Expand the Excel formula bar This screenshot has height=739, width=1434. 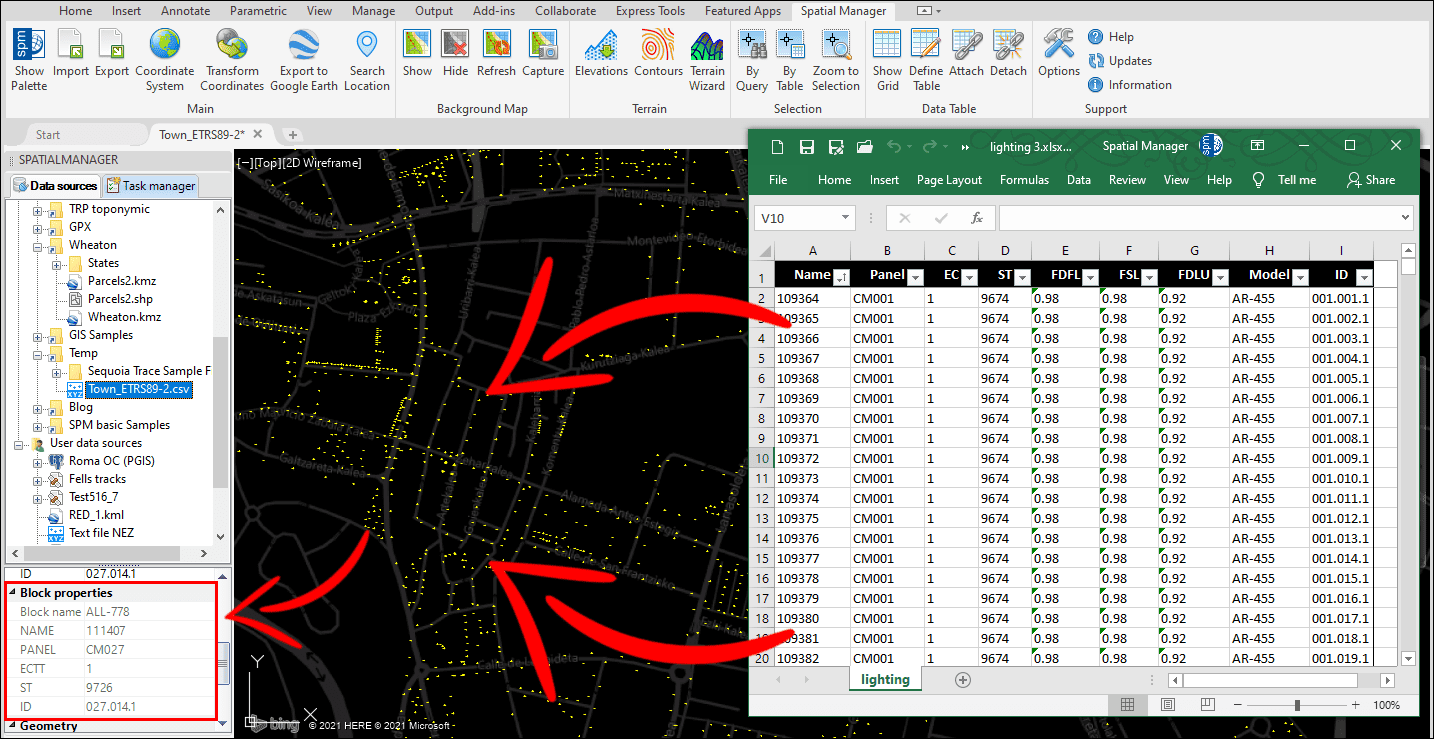[1405, 217]
